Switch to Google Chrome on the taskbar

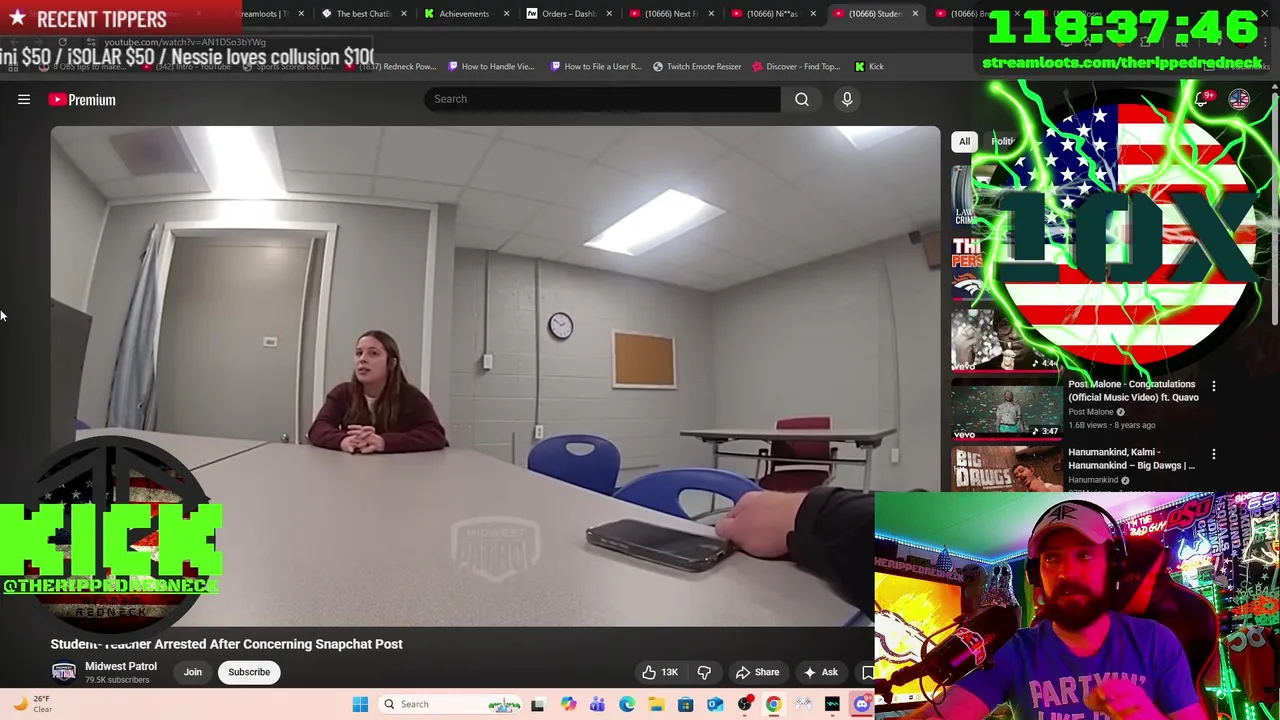(774, 704)
